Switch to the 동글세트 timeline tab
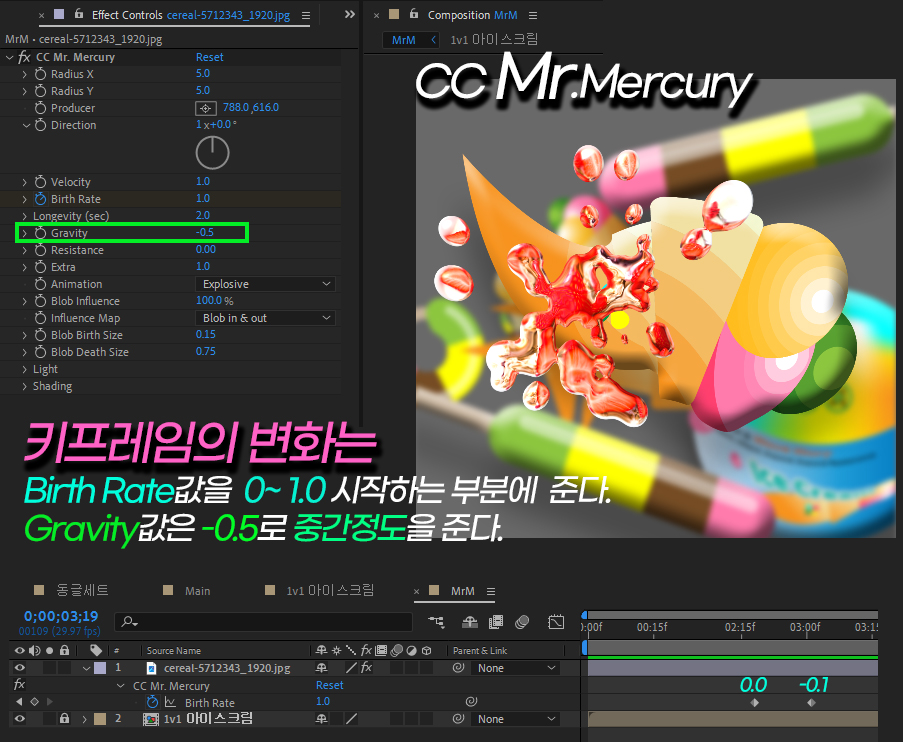The width and height of the screenshot is (903, 742). (x=82, y=590)
